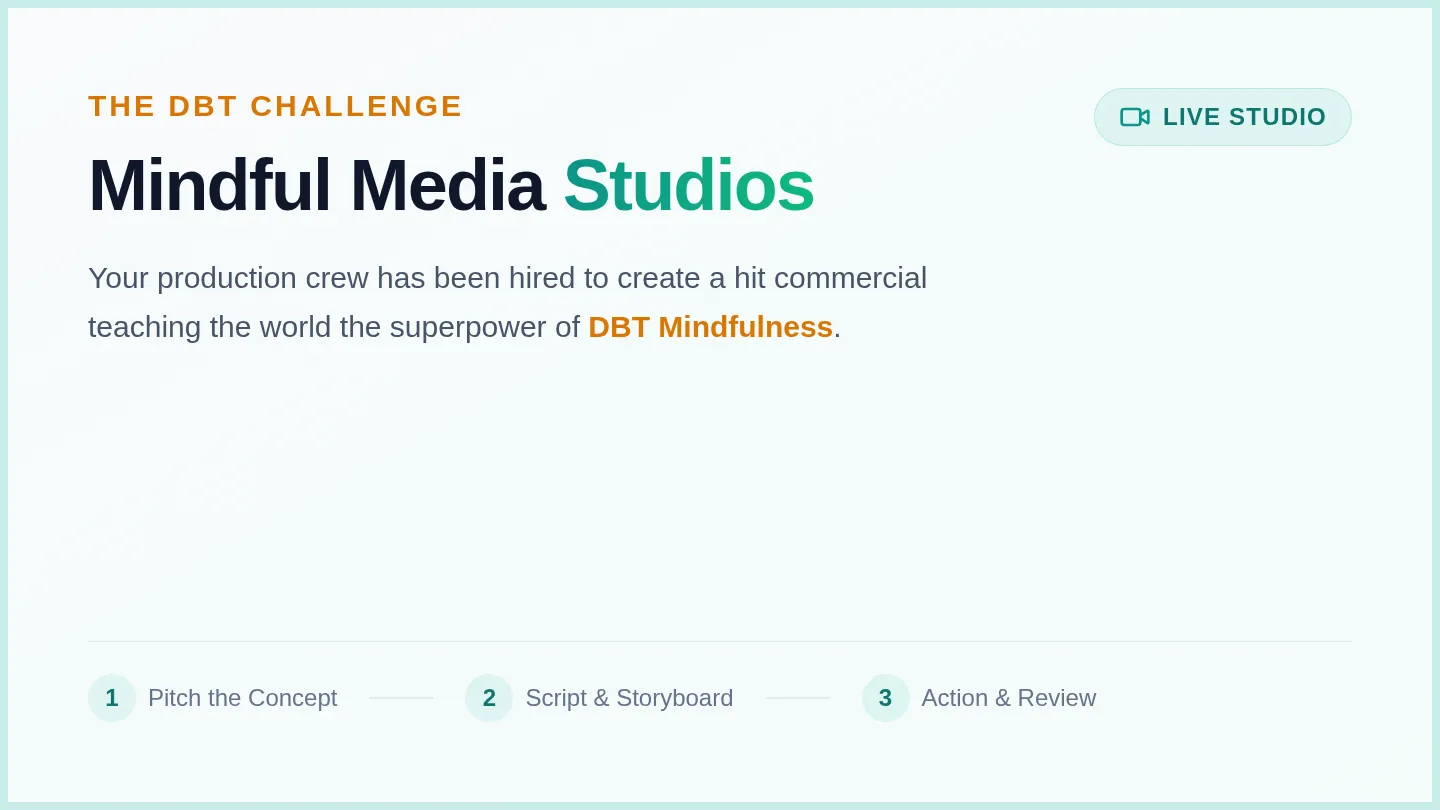
Task: Click the 'Action & Review' step label
Action: (1009, 698)
